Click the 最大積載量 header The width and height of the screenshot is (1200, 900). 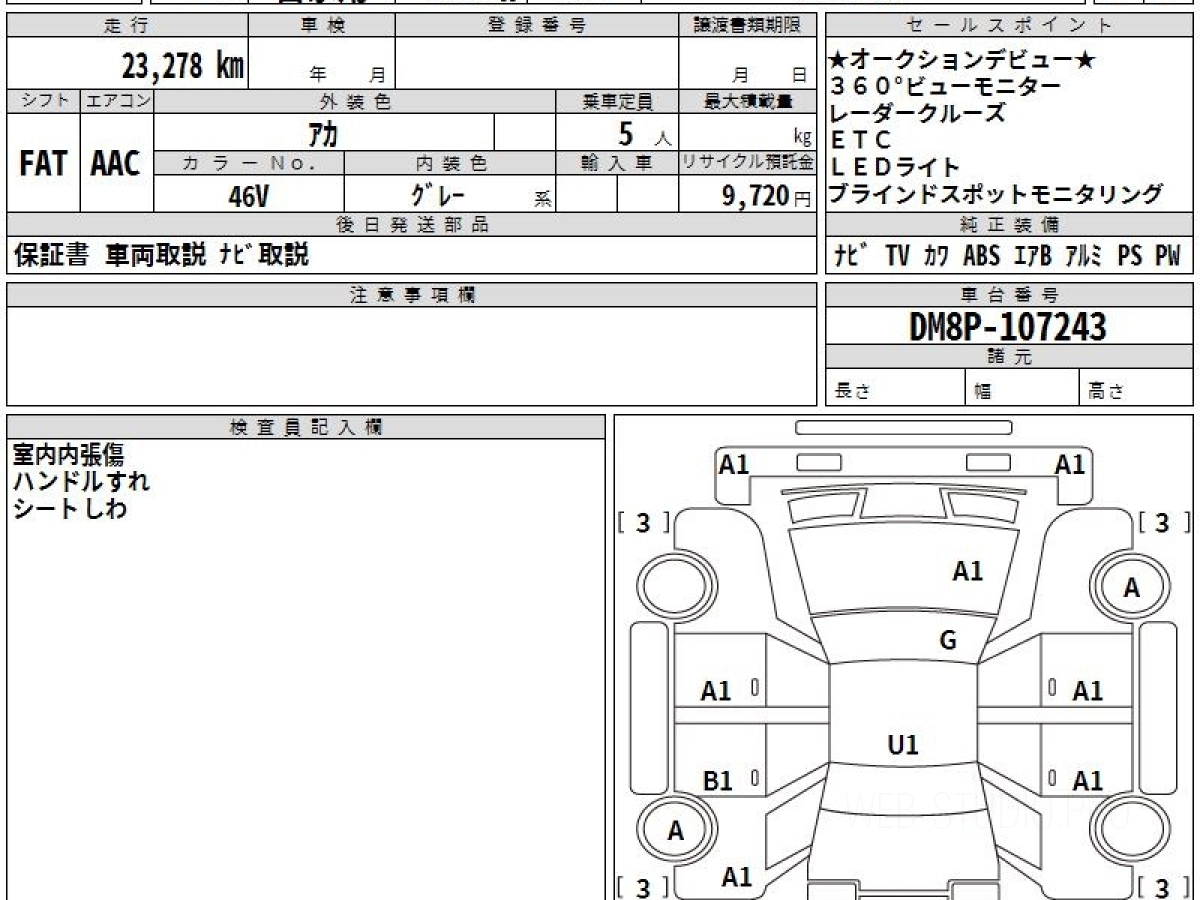[x=748, y=101]
